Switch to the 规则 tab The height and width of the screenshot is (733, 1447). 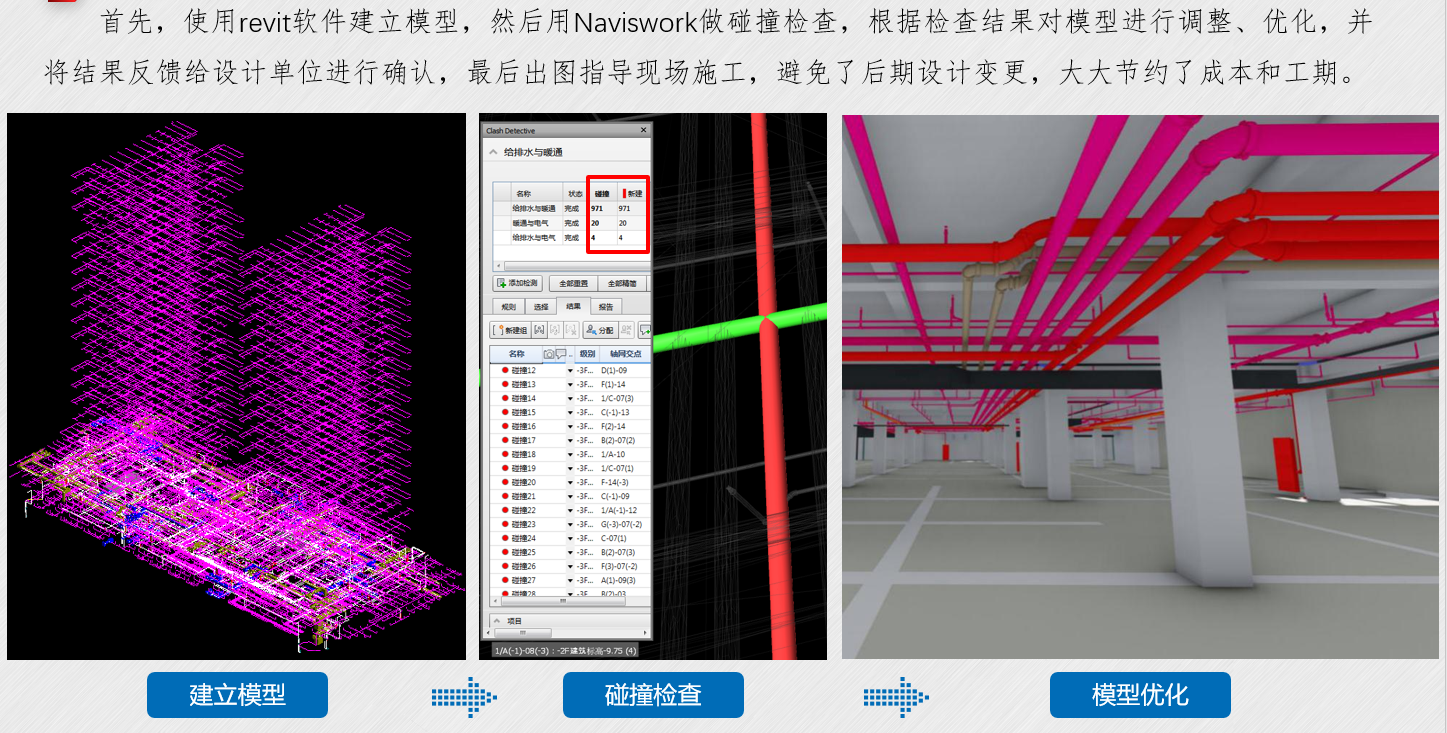click(509, 306)
